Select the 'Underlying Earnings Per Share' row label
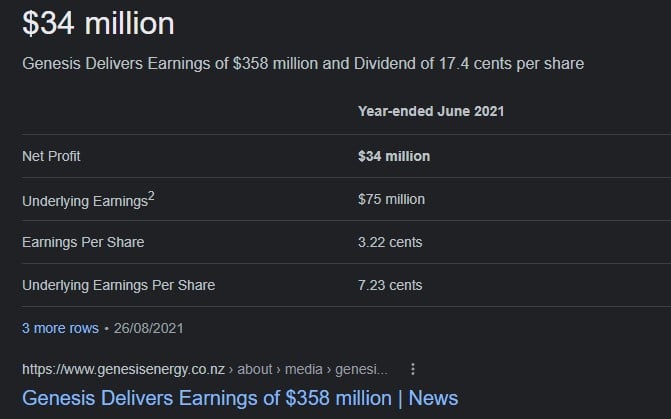This screenshot has width=671, height=419. (x=119, y=285)
